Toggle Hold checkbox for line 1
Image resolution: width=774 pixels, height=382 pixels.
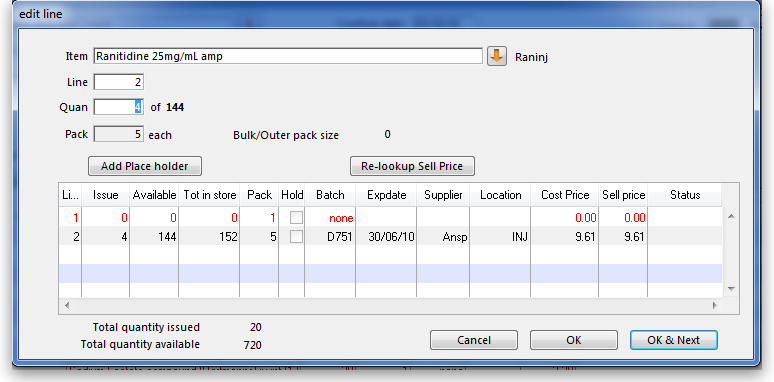tap(296, 217)
